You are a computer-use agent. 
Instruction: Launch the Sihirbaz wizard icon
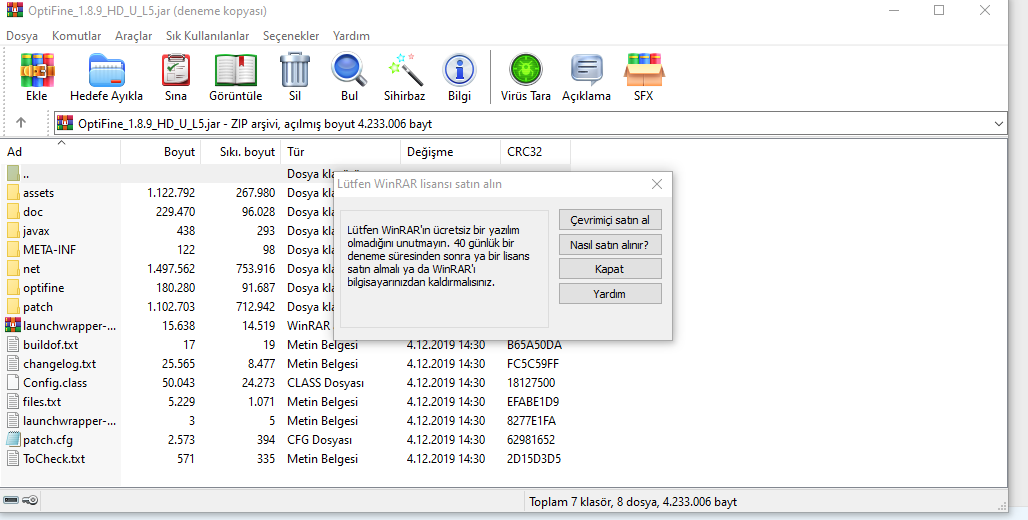405,70
